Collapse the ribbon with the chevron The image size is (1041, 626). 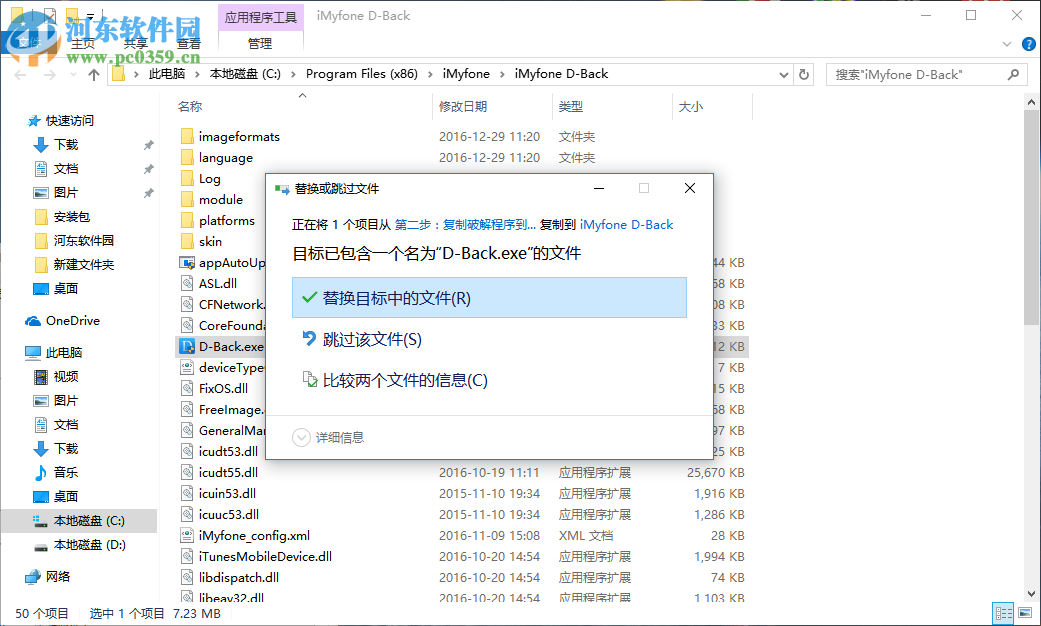(1006, 44)
